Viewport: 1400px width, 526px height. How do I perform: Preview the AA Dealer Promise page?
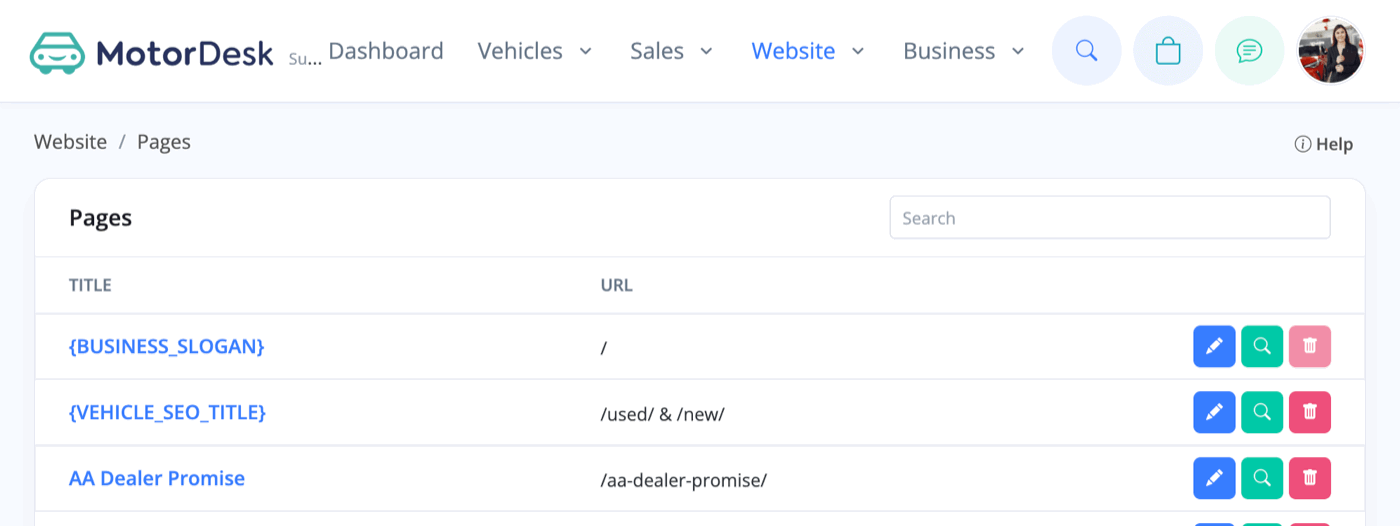point(1262,478)
